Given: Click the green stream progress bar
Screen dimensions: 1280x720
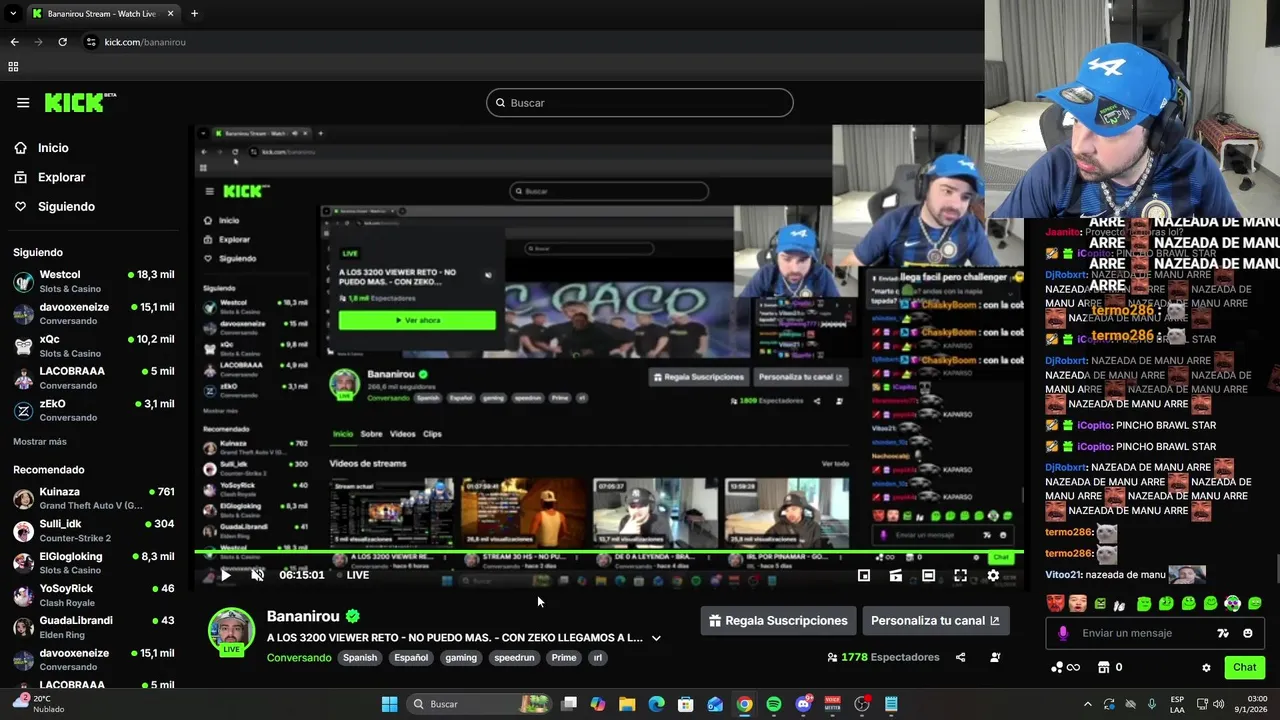Looking at the screenshot, I should click(608, 551).
